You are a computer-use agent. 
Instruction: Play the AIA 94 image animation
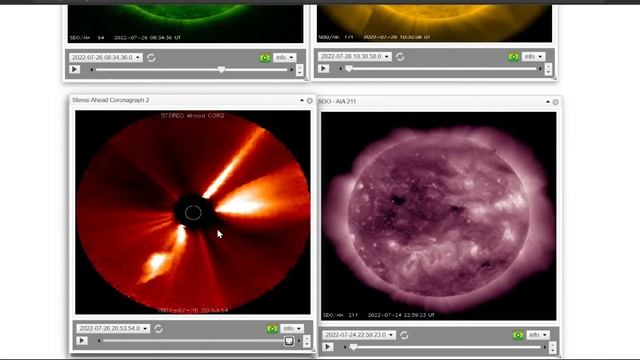coord(75,69)
